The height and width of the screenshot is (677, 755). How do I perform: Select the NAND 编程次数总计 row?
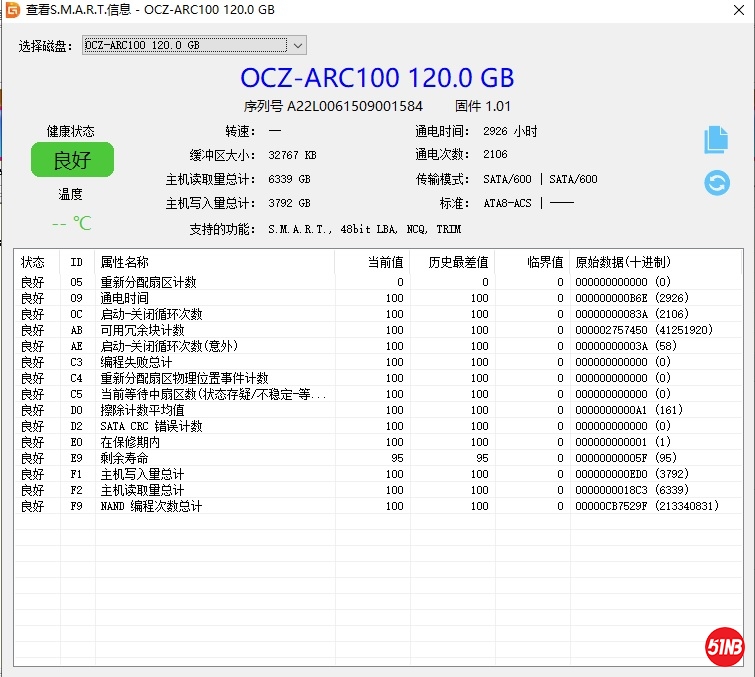[150, 506]
